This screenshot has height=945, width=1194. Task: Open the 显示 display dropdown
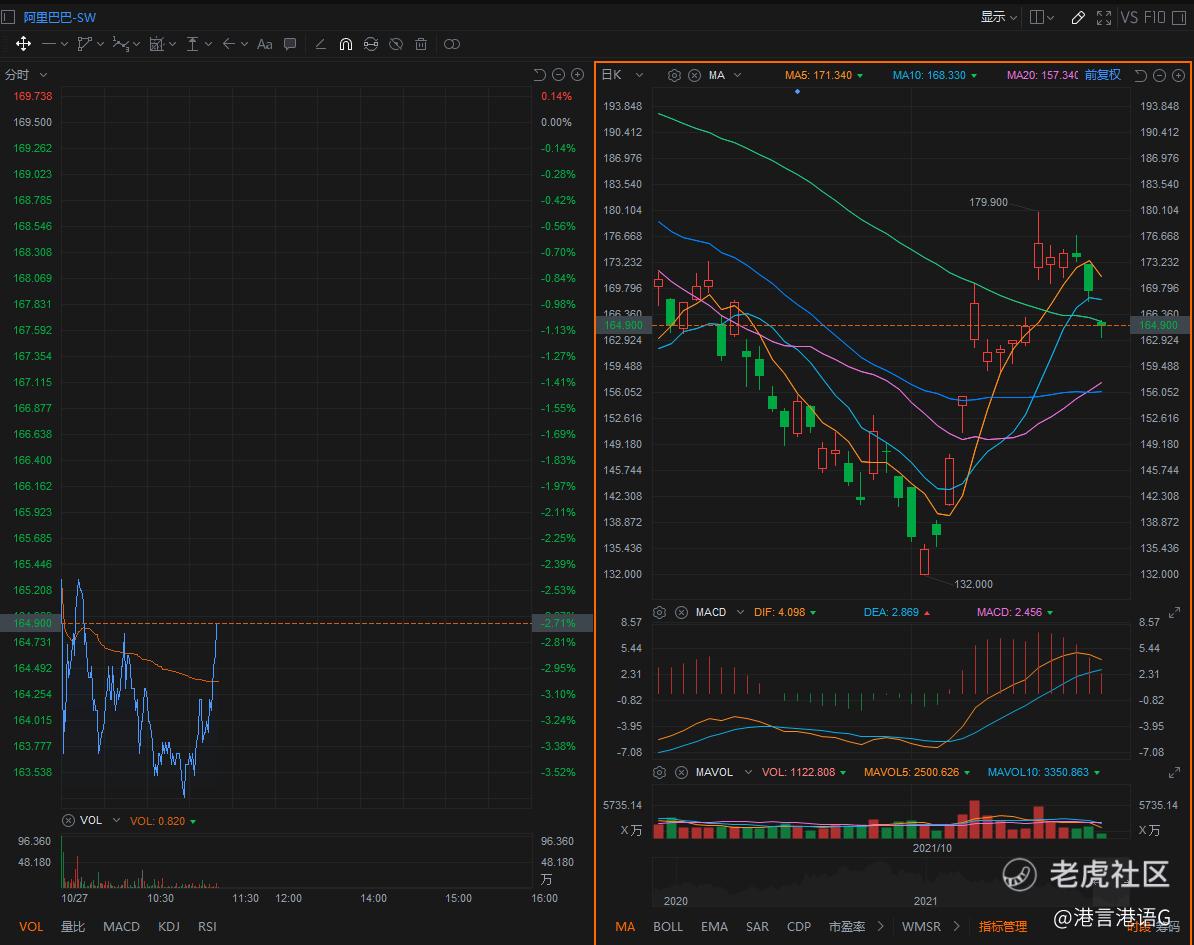click(998, 17)
